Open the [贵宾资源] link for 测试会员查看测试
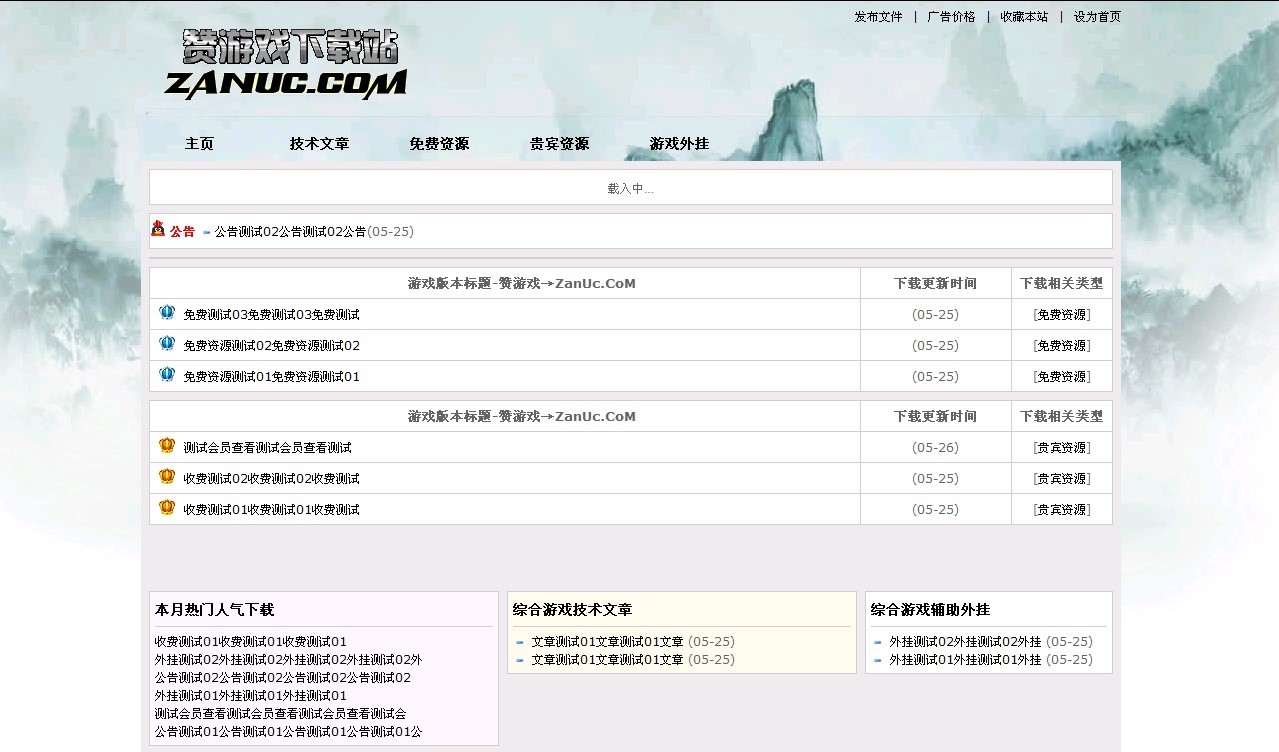 [x=1061, y=446]
